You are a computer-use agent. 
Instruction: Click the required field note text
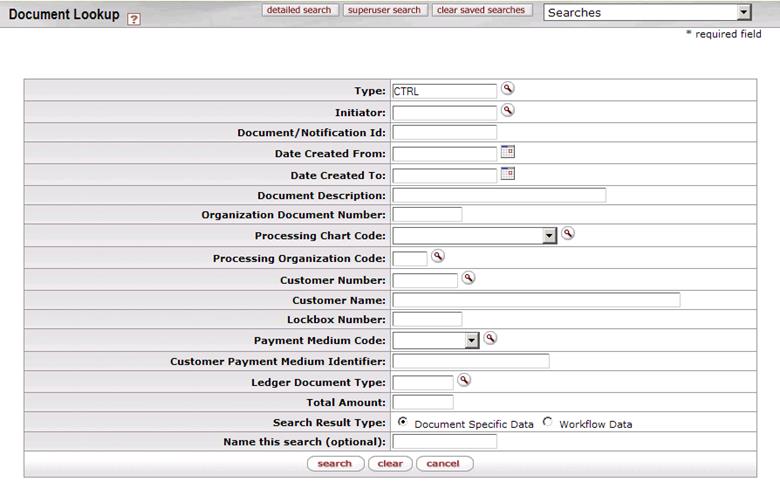[x=724, y=34]
